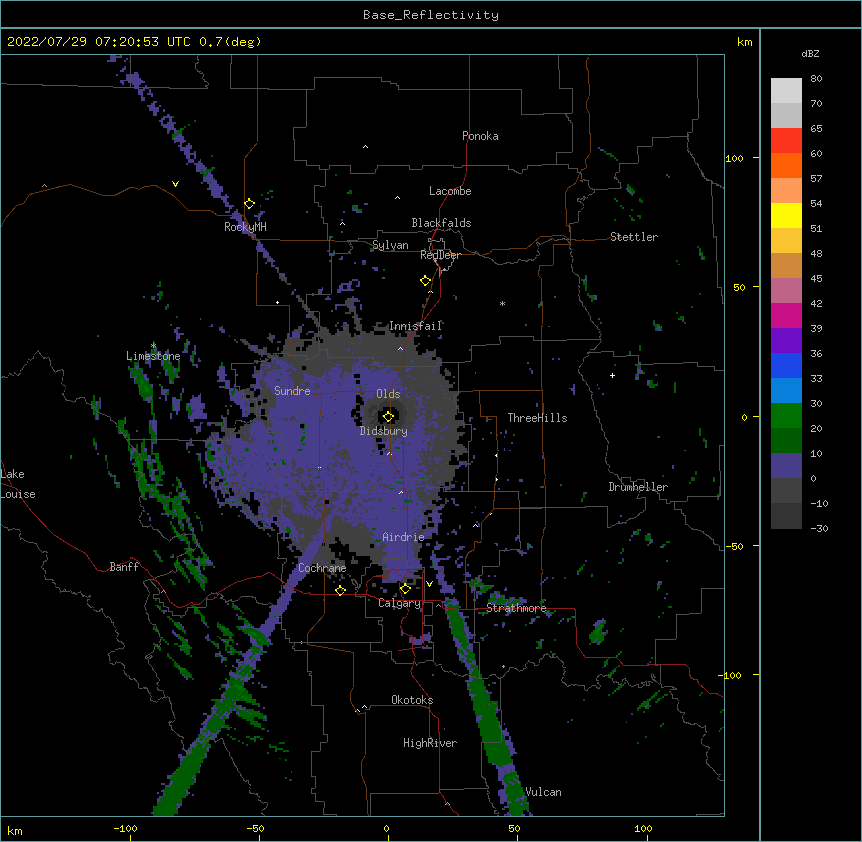Select the magenta 39-42 dBZ legend swatch
The width and height of the screenshot is (862, 842).
coord(786,315)
